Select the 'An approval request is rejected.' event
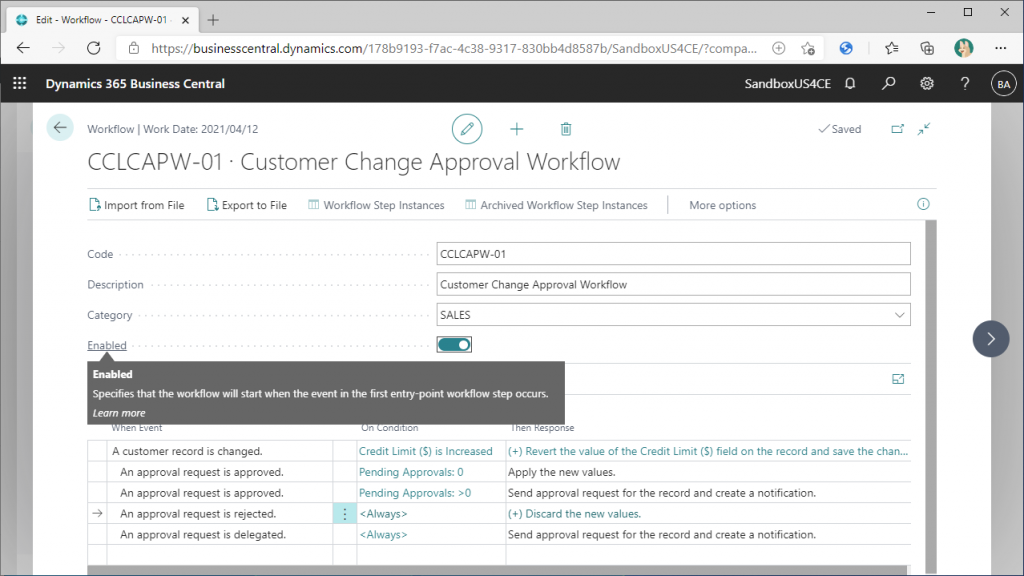The width and height of the screenshot is (1024, 576). (198, 514)
